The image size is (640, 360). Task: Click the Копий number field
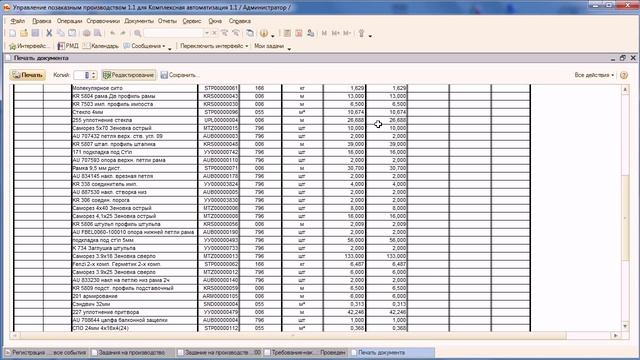82,75
